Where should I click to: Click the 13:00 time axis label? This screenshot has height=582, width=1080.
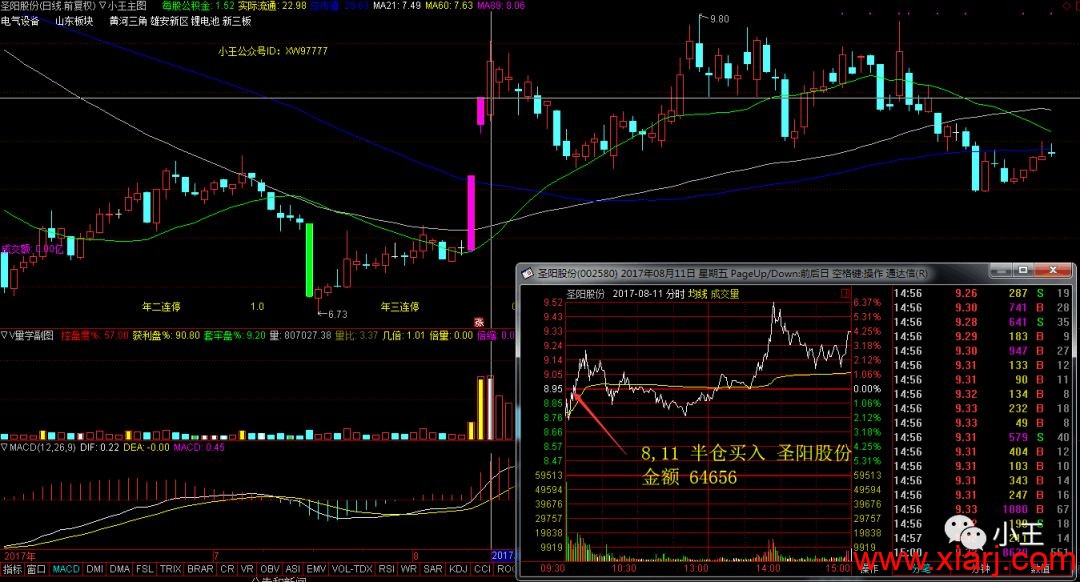[696, 568]
